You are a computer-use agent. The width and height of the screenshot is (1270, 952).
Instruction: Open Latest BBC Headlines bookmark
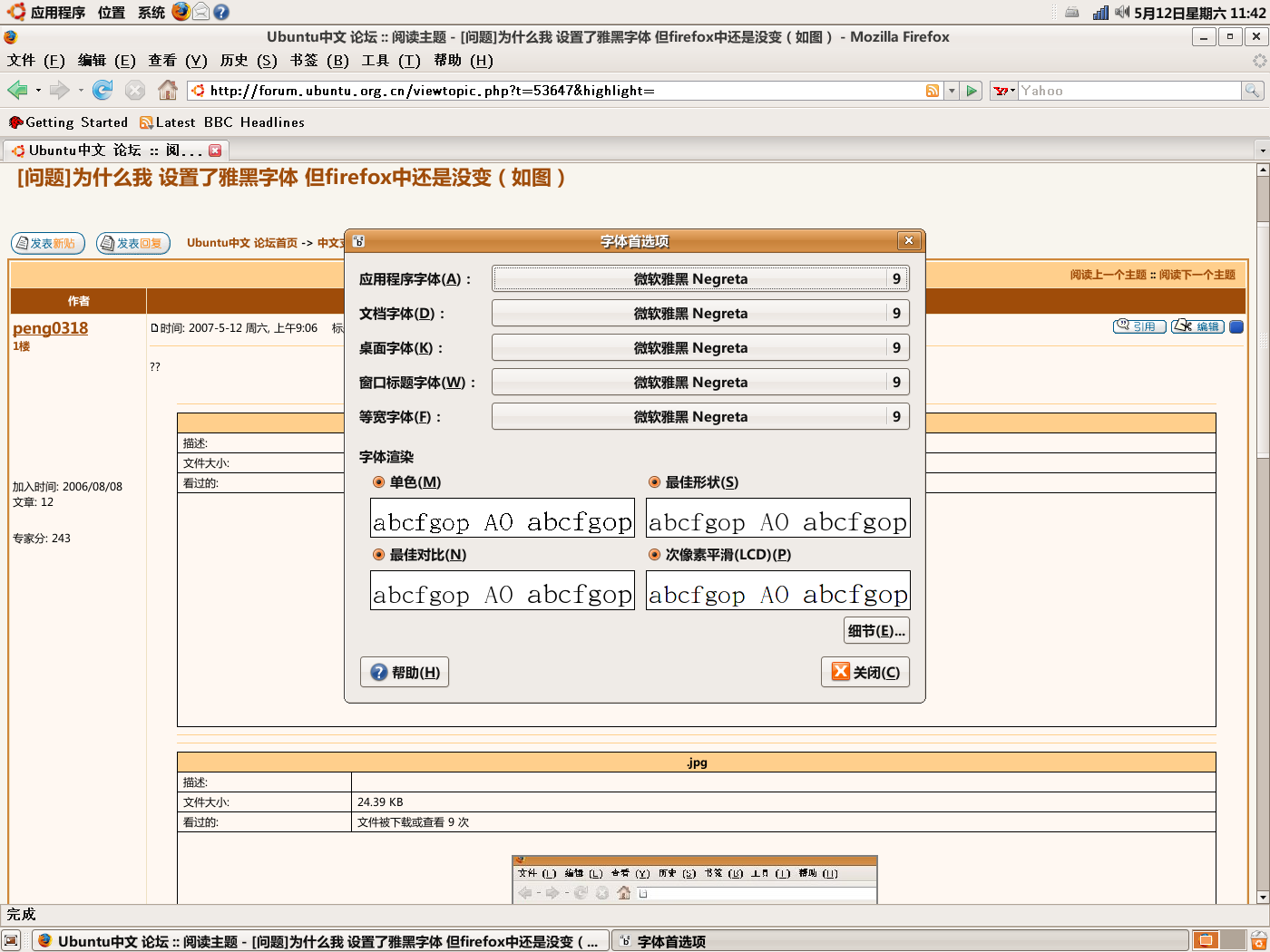click(222, 122)
